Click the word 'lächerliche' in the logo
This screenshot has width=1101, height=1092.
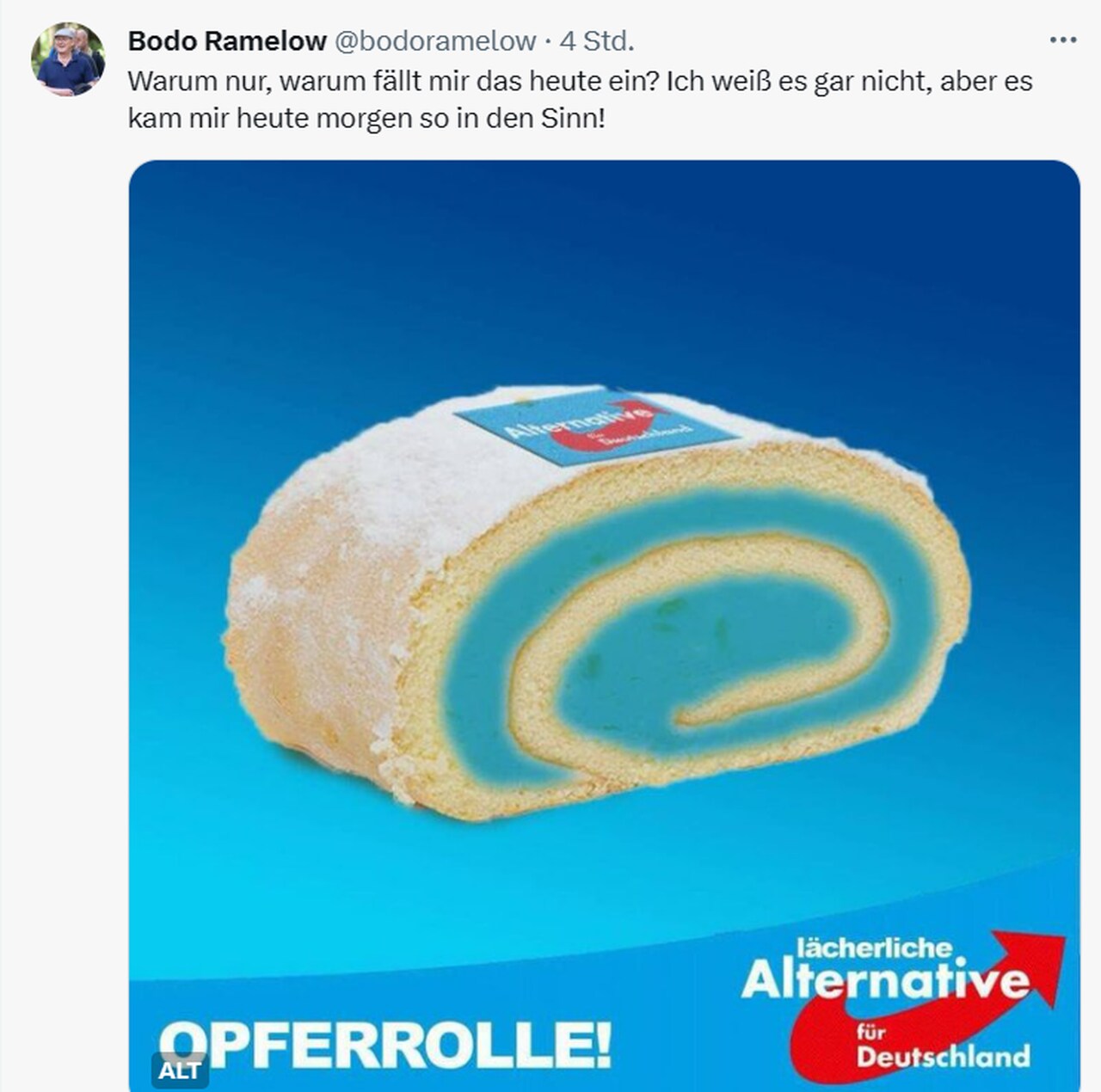click(874, 948)
